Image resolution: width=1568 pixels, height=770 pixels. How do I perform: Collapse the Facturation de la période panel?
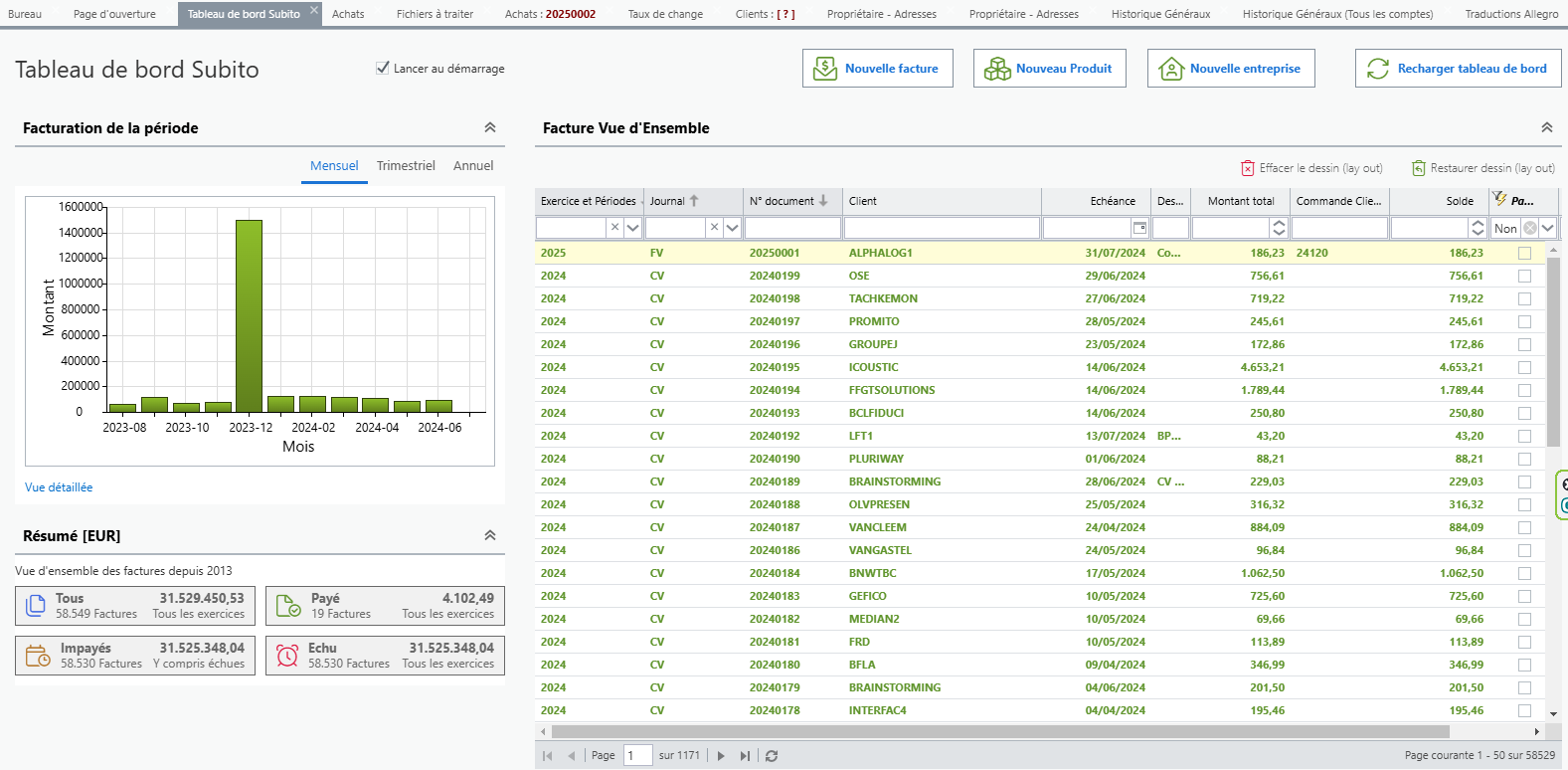pyautogui.click(x=490, y=127)
